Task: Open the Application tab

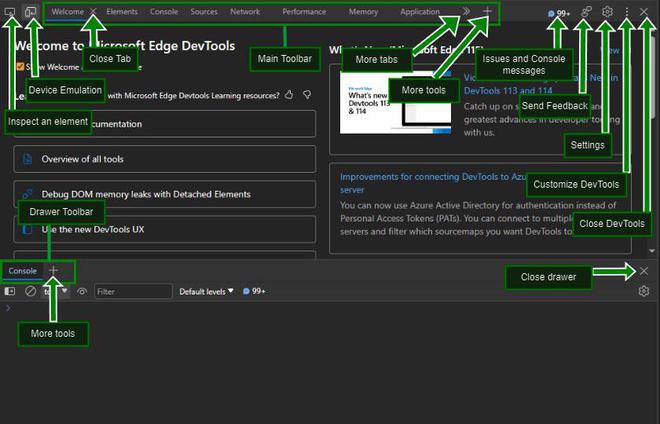Action: coord(420,12)
